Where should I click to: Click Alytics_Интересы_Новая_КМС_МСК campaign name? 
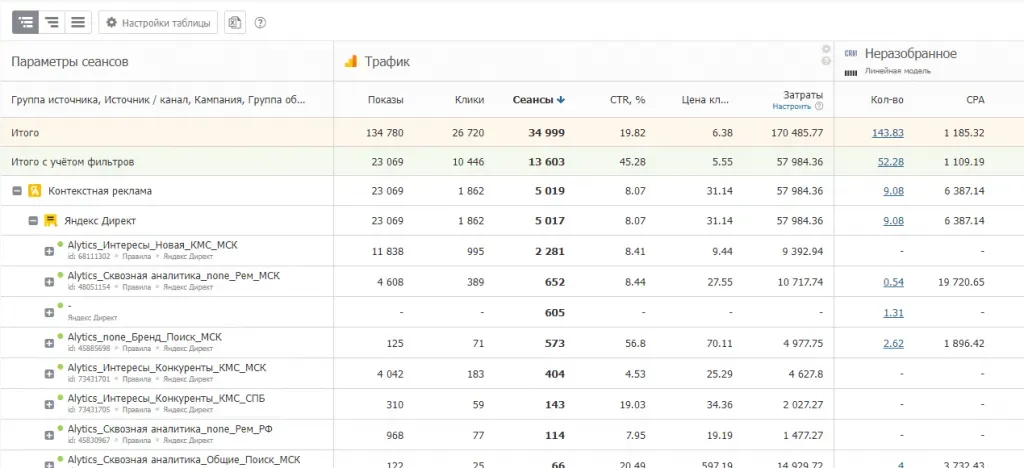coord(153,245)
